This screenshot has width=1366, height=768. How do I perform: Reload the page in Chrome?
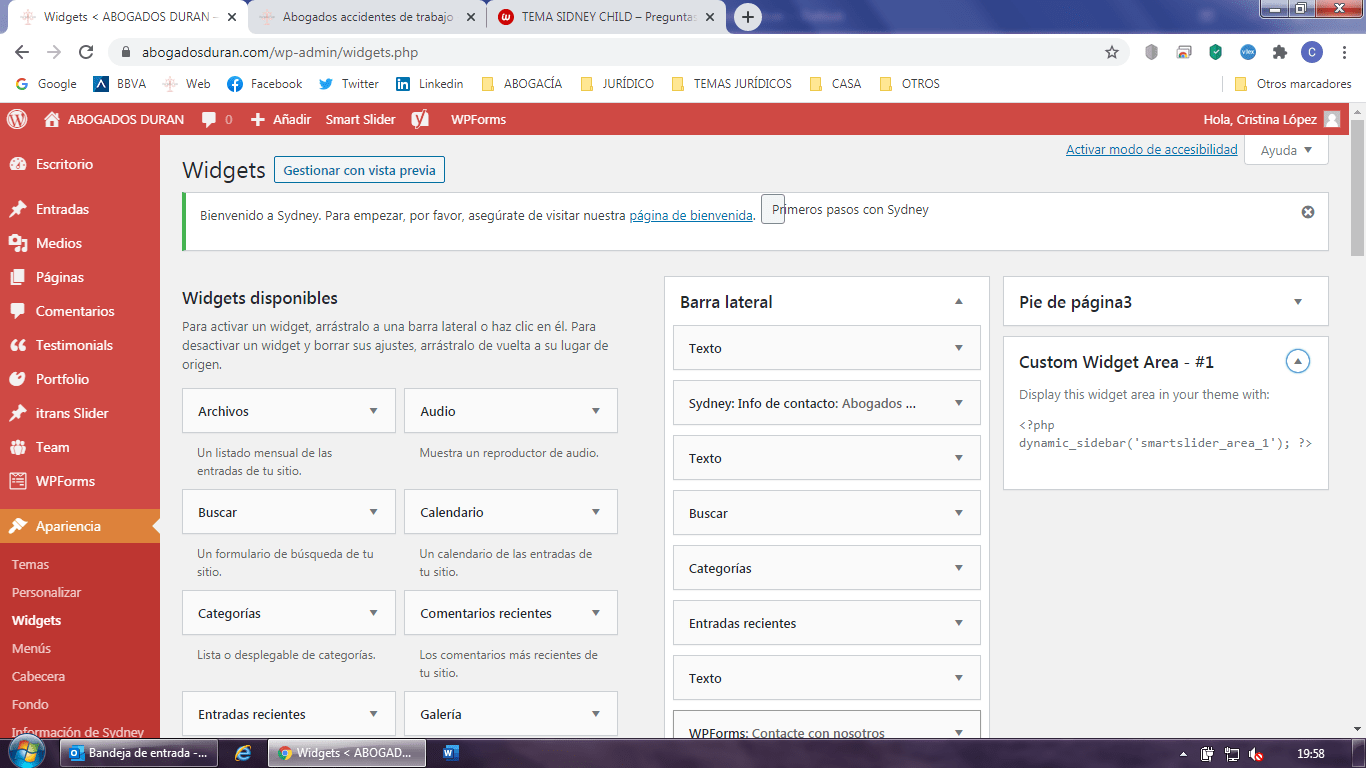[86, 52]
